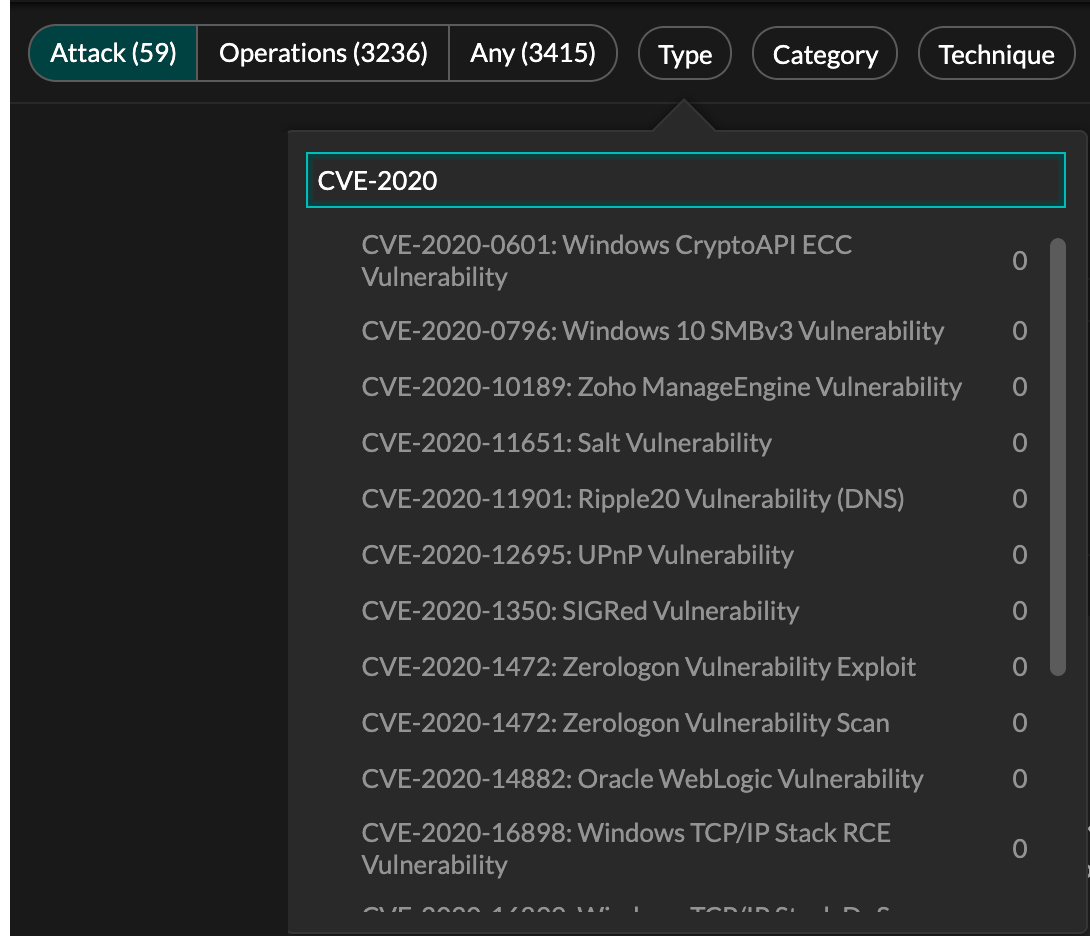Open the Technique filter dropdown
The height and width of the screenshot is (936, 1090).
coord(996,54)
